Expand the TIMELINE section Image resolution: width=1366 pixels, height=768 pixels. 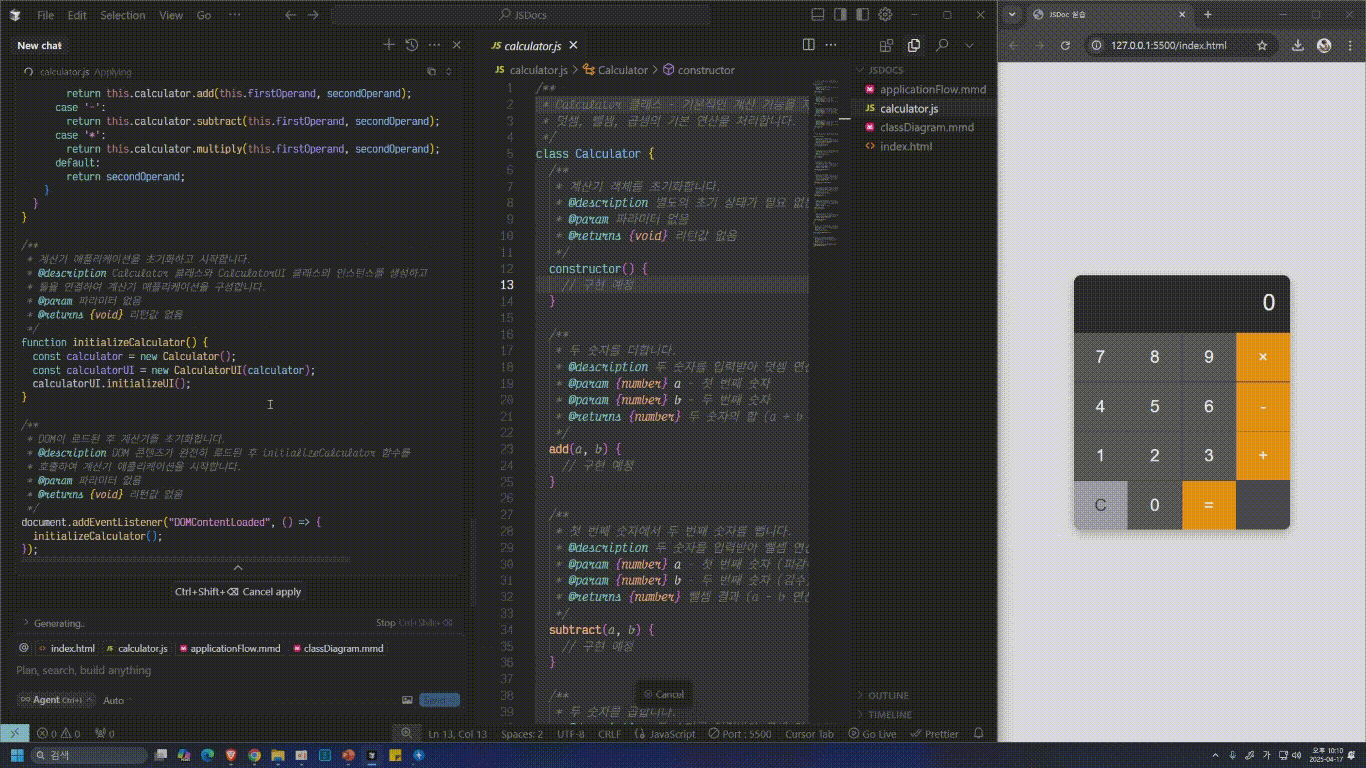tap(889, 714)
